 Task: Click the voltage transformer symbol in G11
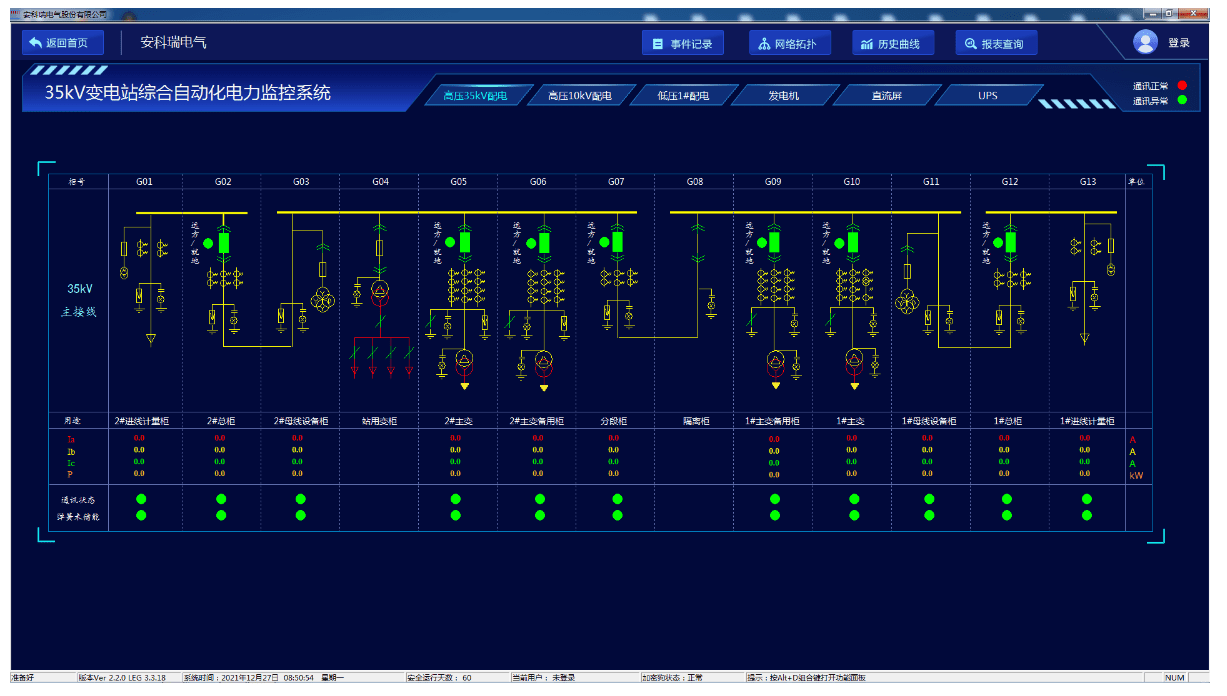[907, 301]
